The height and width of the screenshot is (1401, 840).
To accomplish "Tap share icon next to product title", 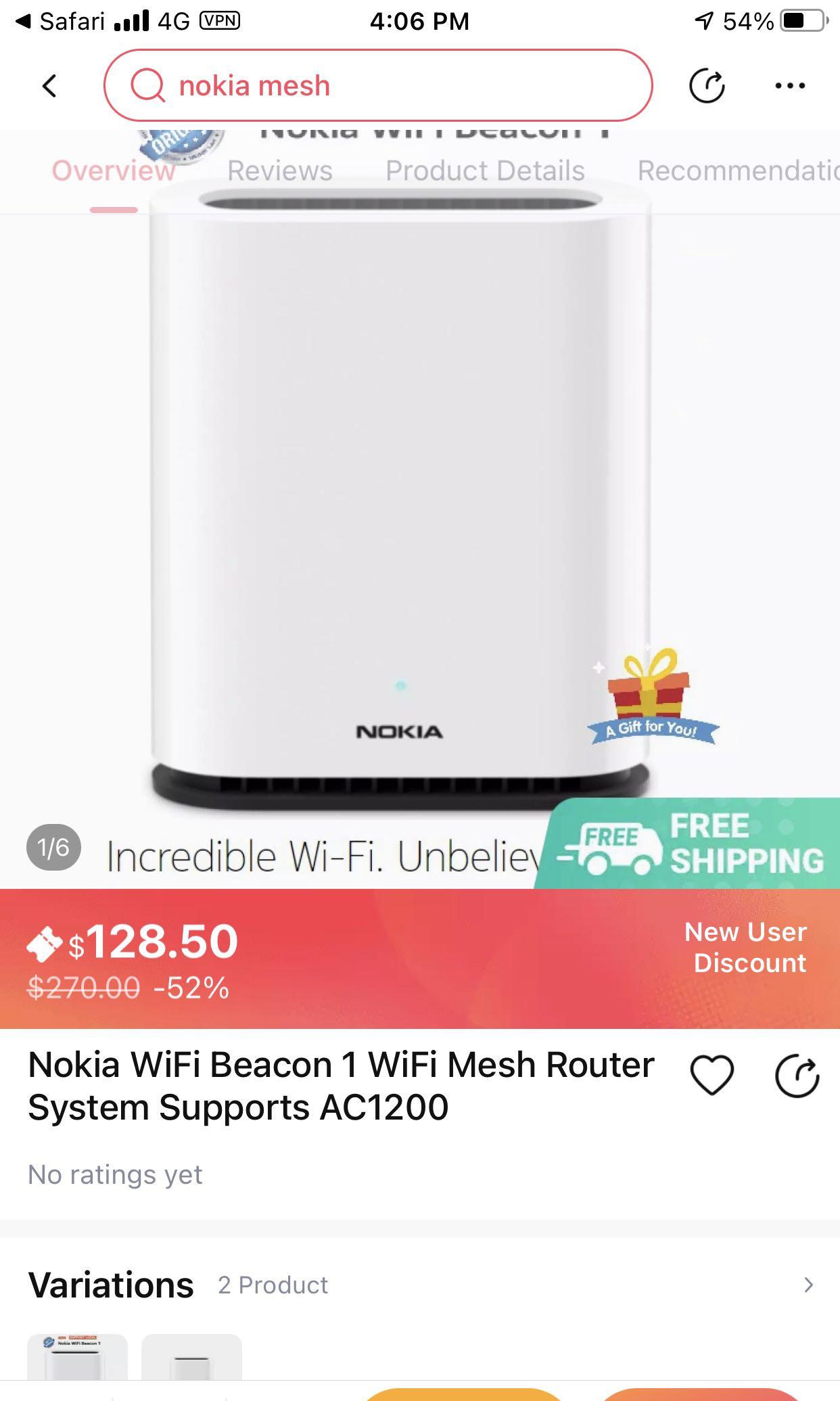I will point(797,1076).
